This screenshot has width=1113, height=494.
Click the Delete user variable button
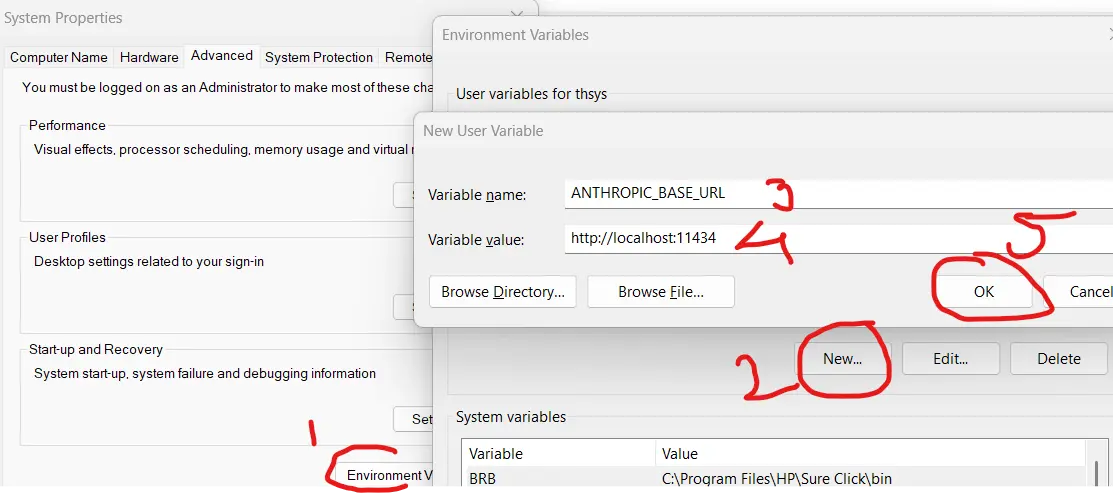tap(1058, 358)
